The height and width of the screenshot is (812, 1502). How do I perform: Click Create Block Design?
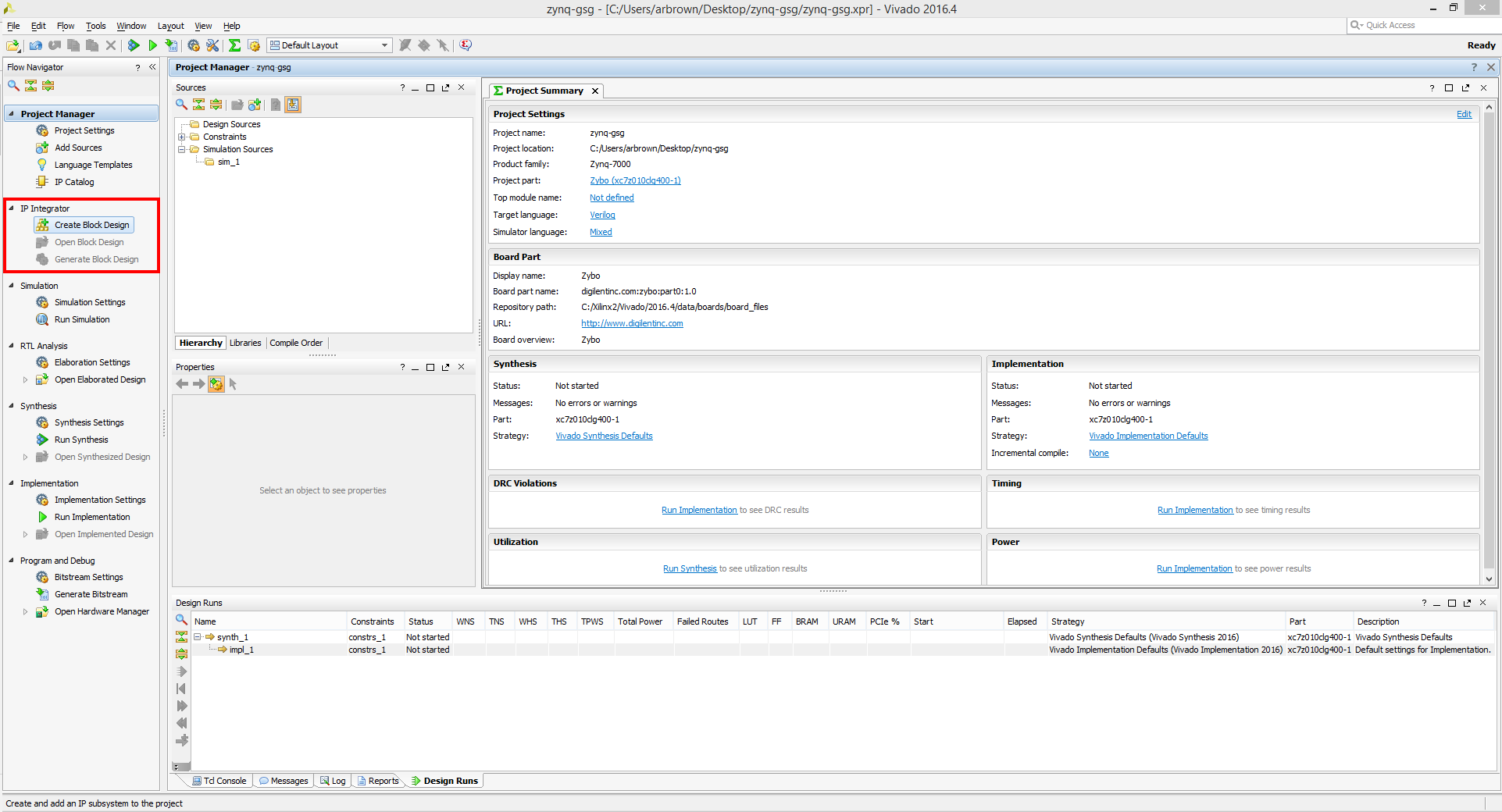[84, 225]
